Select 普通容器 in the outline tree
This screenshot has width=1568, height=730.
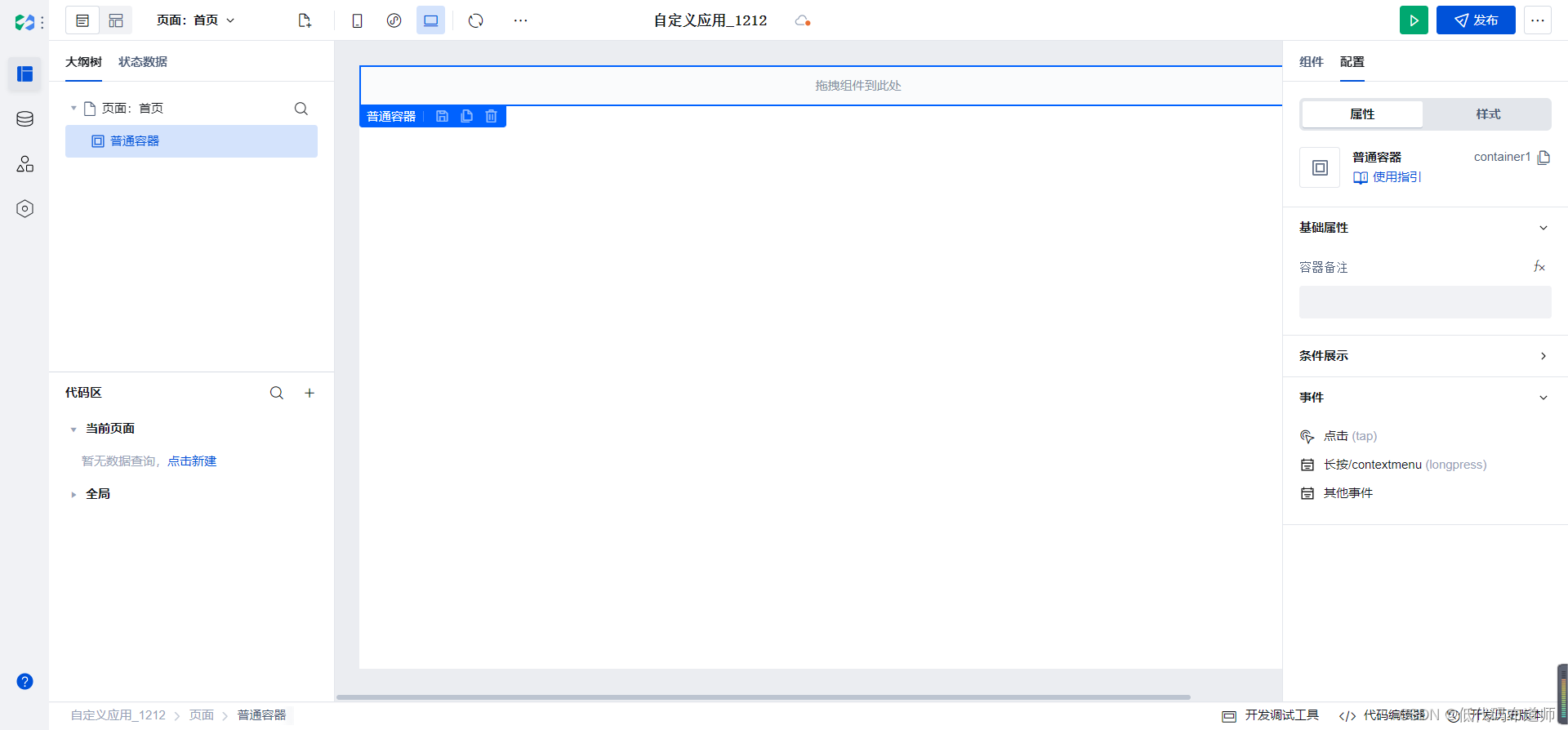click(x=191, y=141)
